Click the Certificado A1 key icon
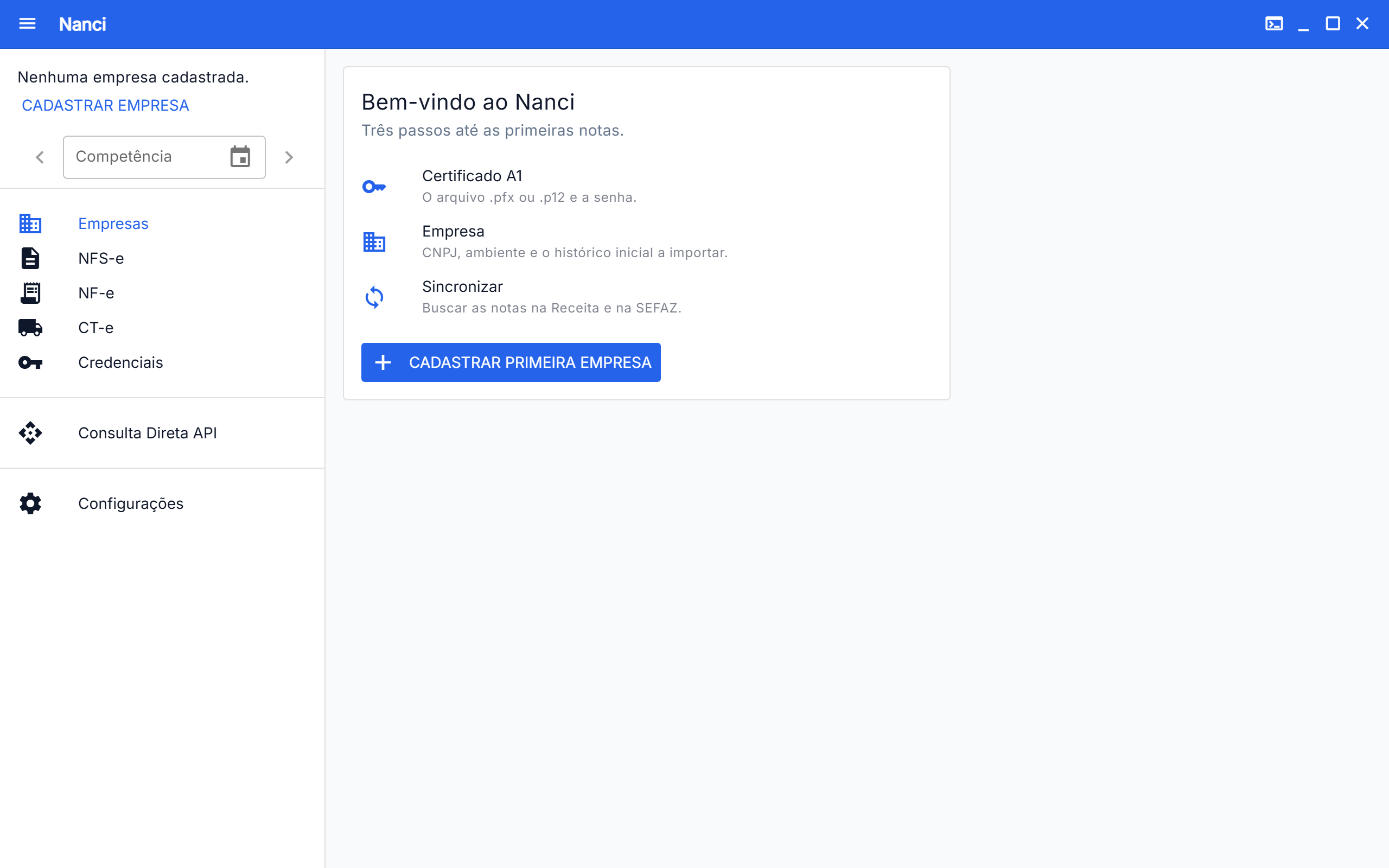 374,187
